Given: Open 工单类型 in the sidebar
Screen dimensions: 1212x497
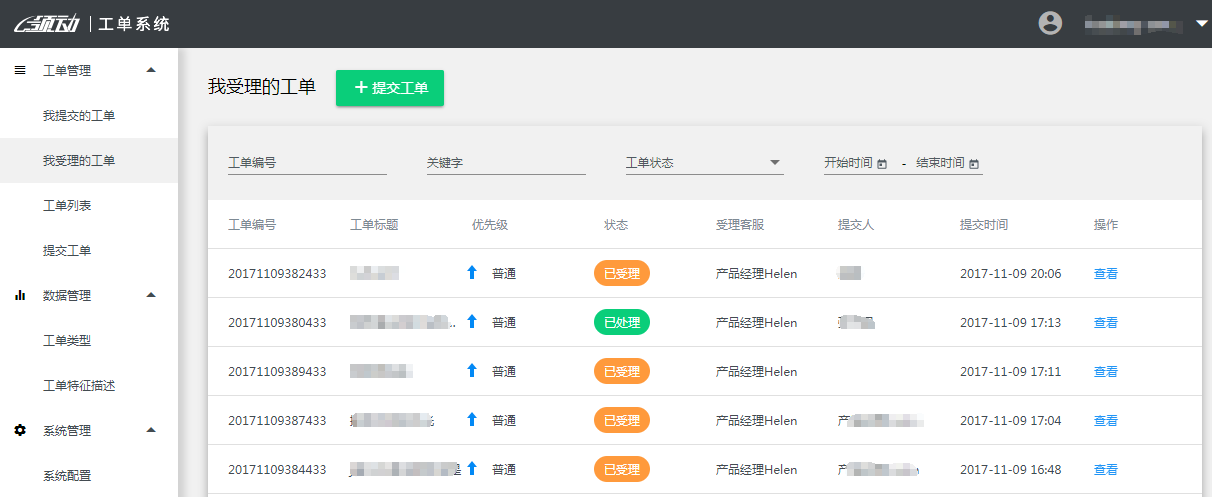Looking at the screenshot, I should coord(67,340).
